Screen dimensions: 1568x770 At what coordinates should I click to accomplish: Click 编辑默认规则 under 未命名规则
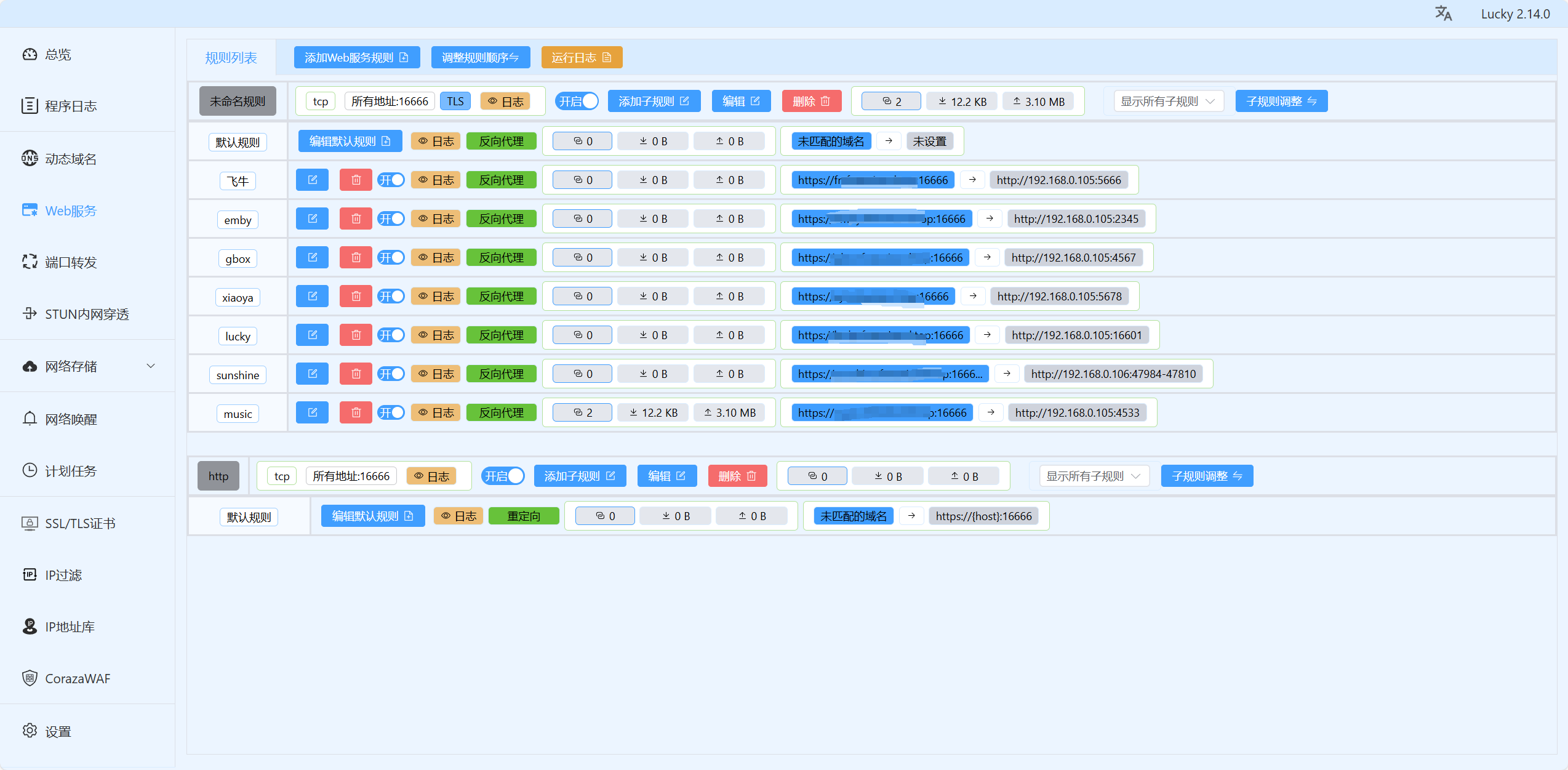tap(350, 141)
